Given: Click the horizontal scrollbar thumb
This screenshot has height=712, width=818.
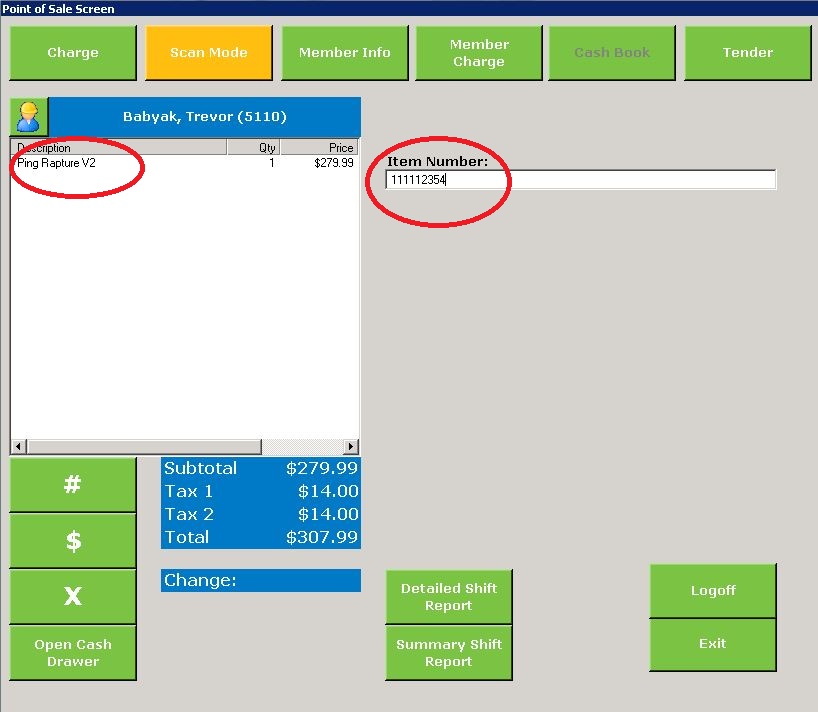Looking at the screenshot, I should click(x=145, y=446).
